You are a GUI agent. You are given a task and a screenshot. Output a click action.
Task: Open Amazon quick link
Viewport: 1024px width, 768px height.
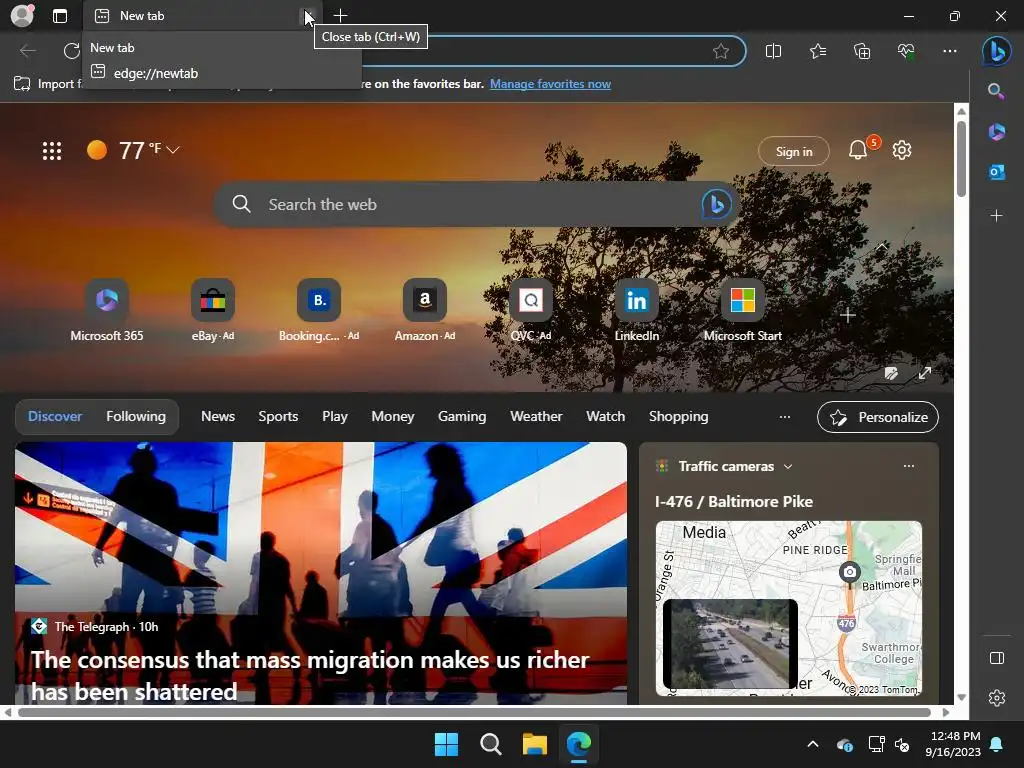point(424,311)
